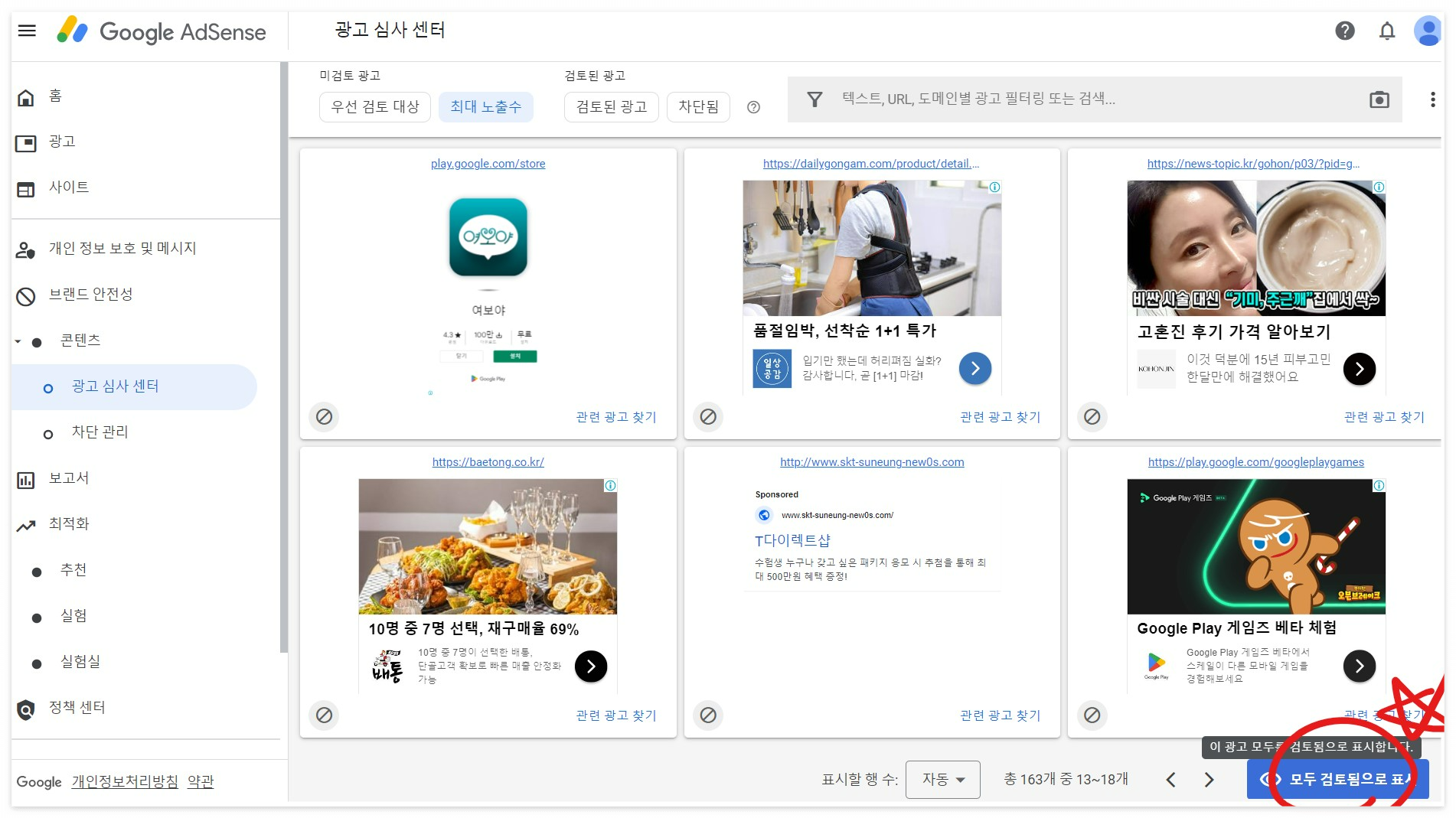Image resolution: width=1456 pixels, height=818 pixels.
Task: Click the 사이트 sidebar icon
Action: point(26,189)
